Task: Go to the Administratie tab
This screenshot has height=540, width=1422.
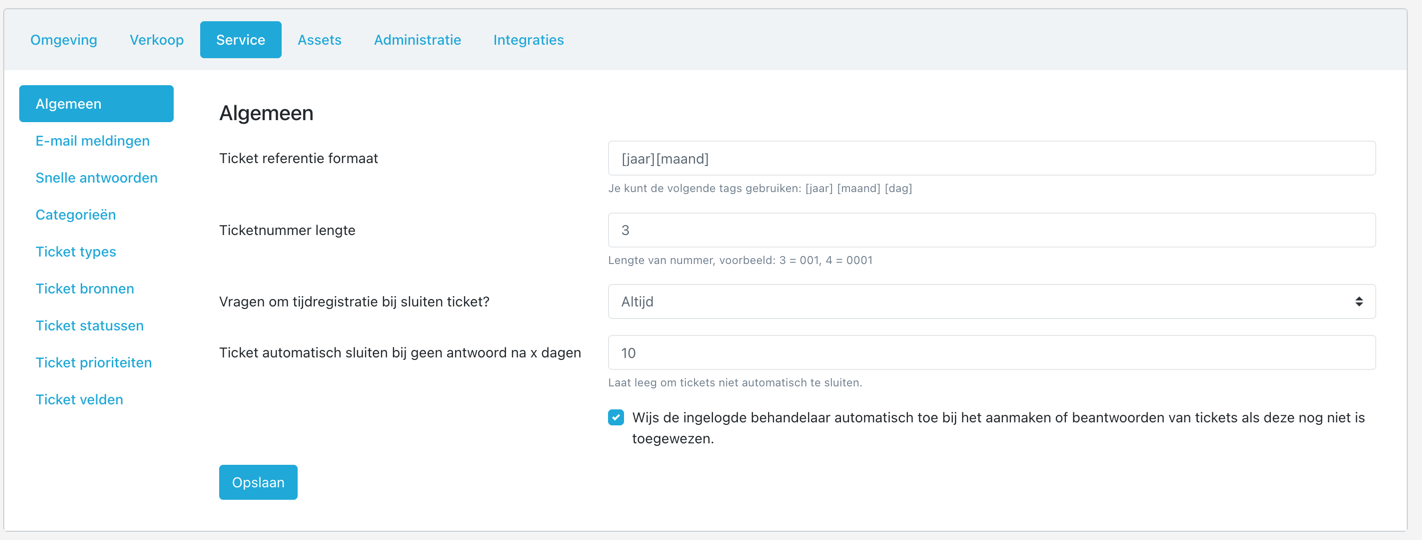Action: (418, 40)
